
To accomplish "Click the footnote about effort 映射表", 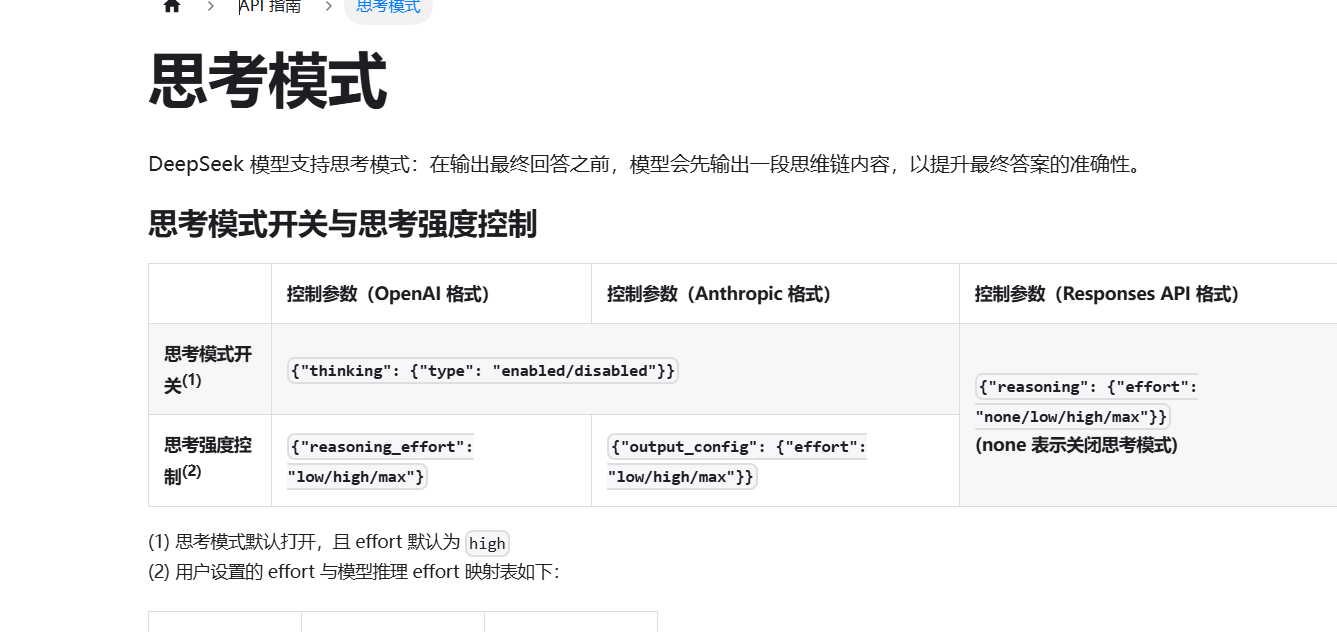I will [x=354, y=572].
